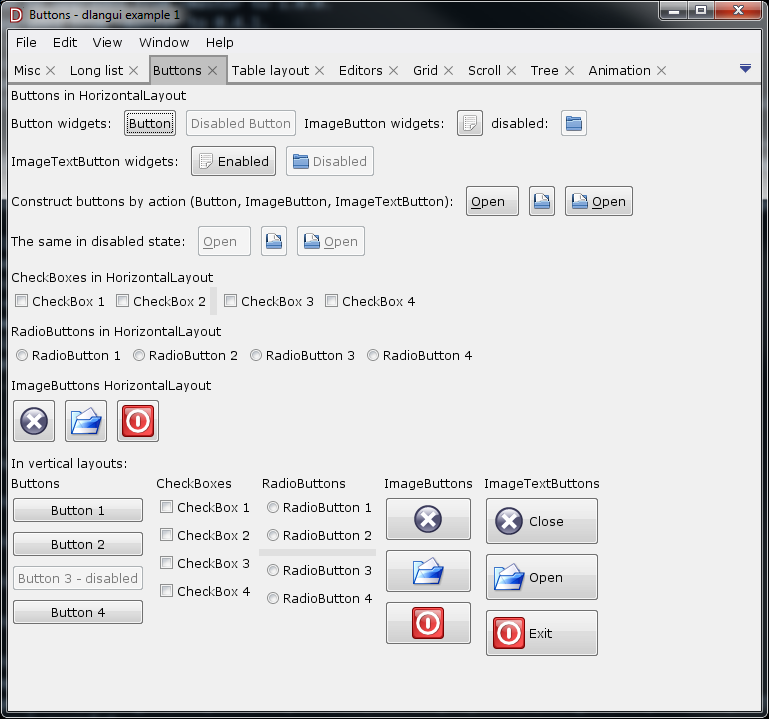This screenshot has width=769, height=719.
Task: Toggle CheckBox 3 in horizontal layout
Action: [x=231, y=301]
